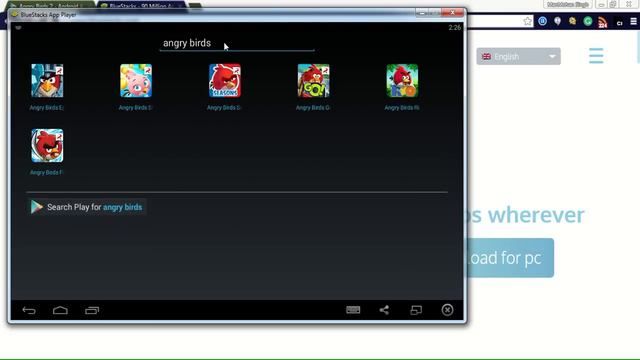Click the grey pin extension icon in browser

tap(558, 21)
